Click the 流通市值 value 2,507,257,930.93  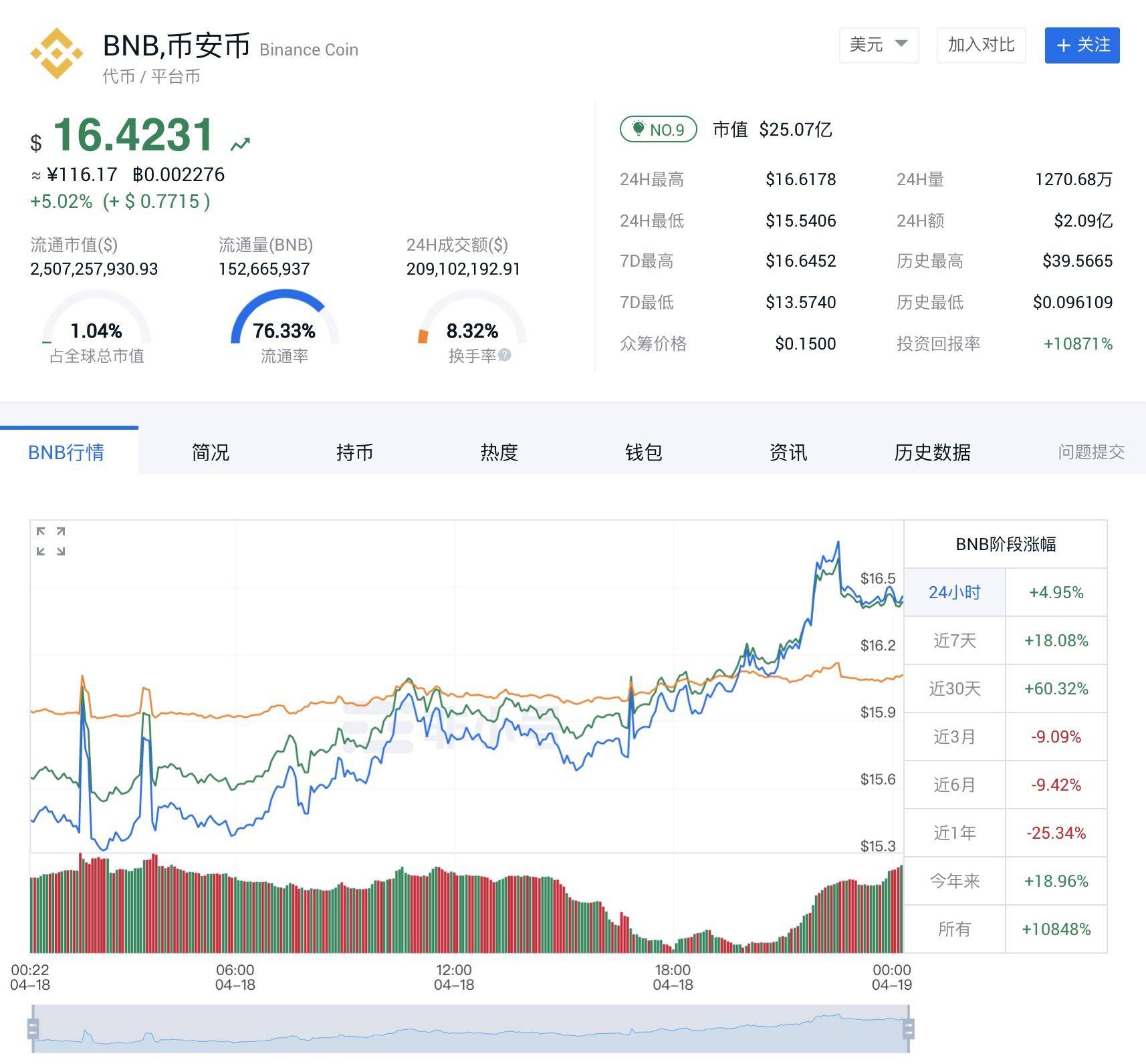pyautogui.click(x=94, y=269)
